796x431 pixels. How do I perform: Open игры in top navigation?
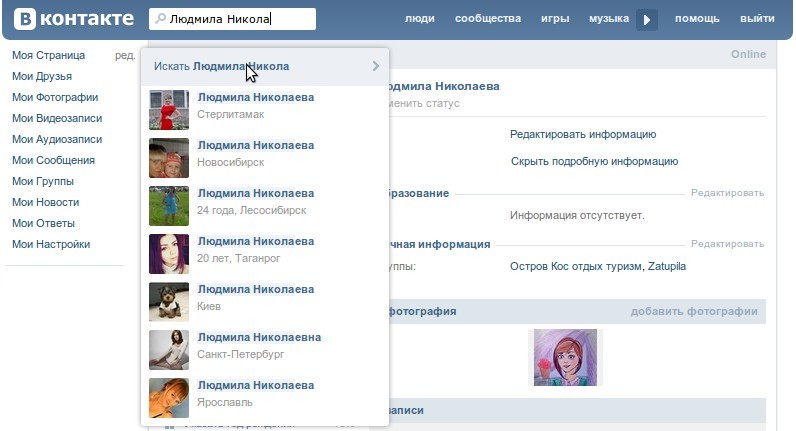(x=555, y=19)
